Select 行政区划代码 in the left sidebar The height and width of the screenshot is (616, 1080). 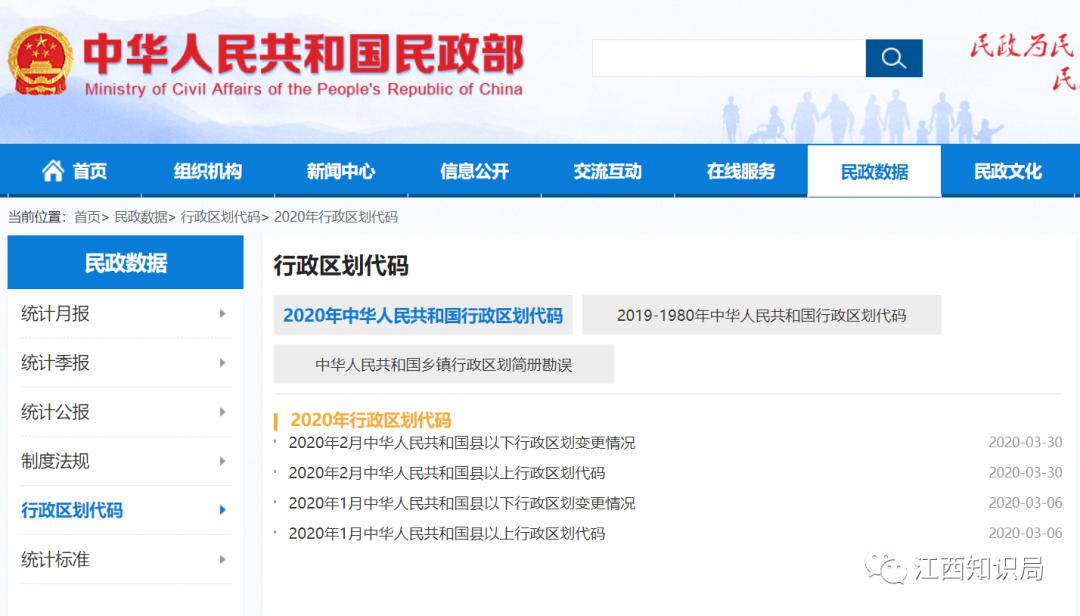tap(72, 510)
